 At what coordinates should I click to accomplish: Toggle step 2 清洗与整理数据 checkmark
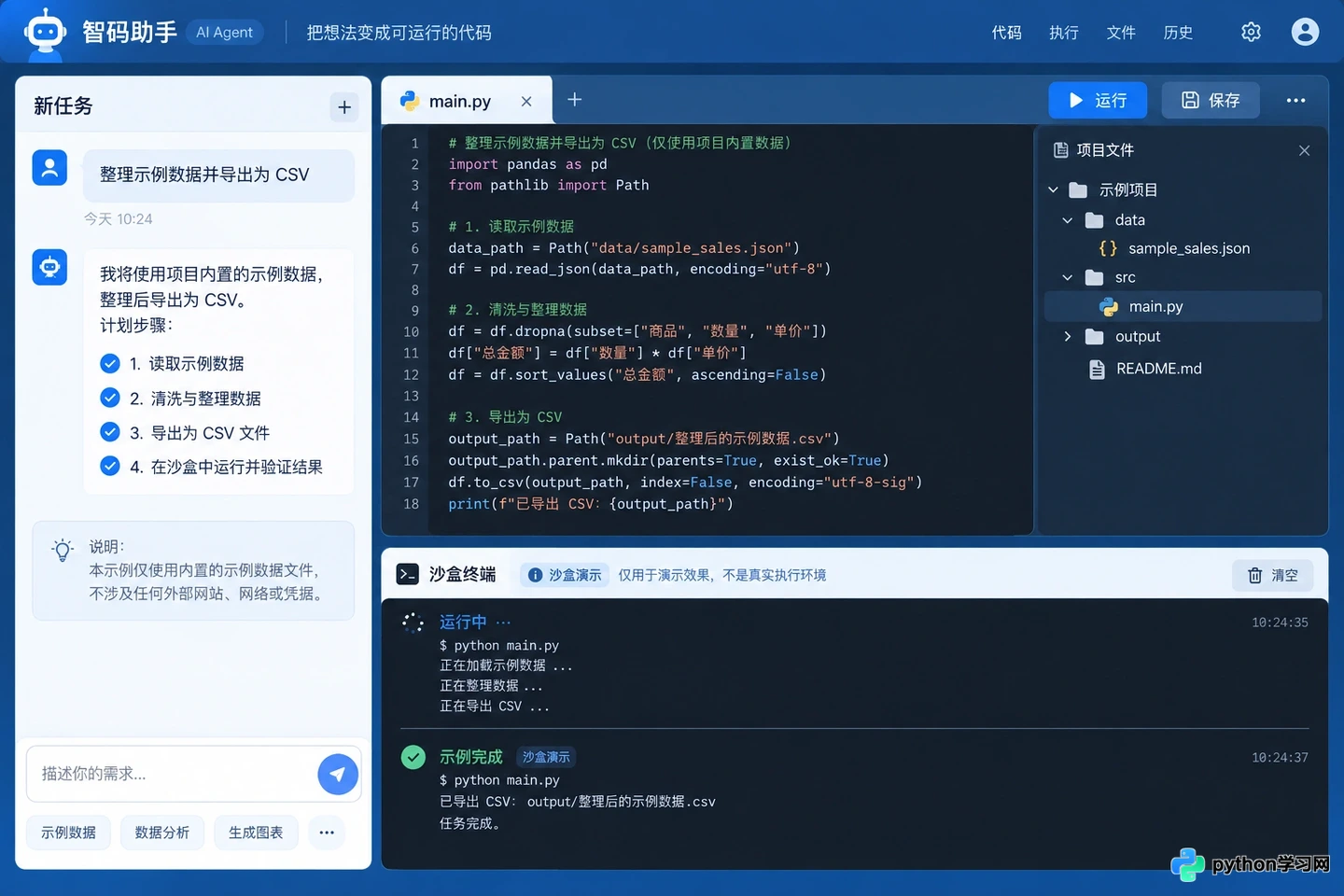pos(110,398)
